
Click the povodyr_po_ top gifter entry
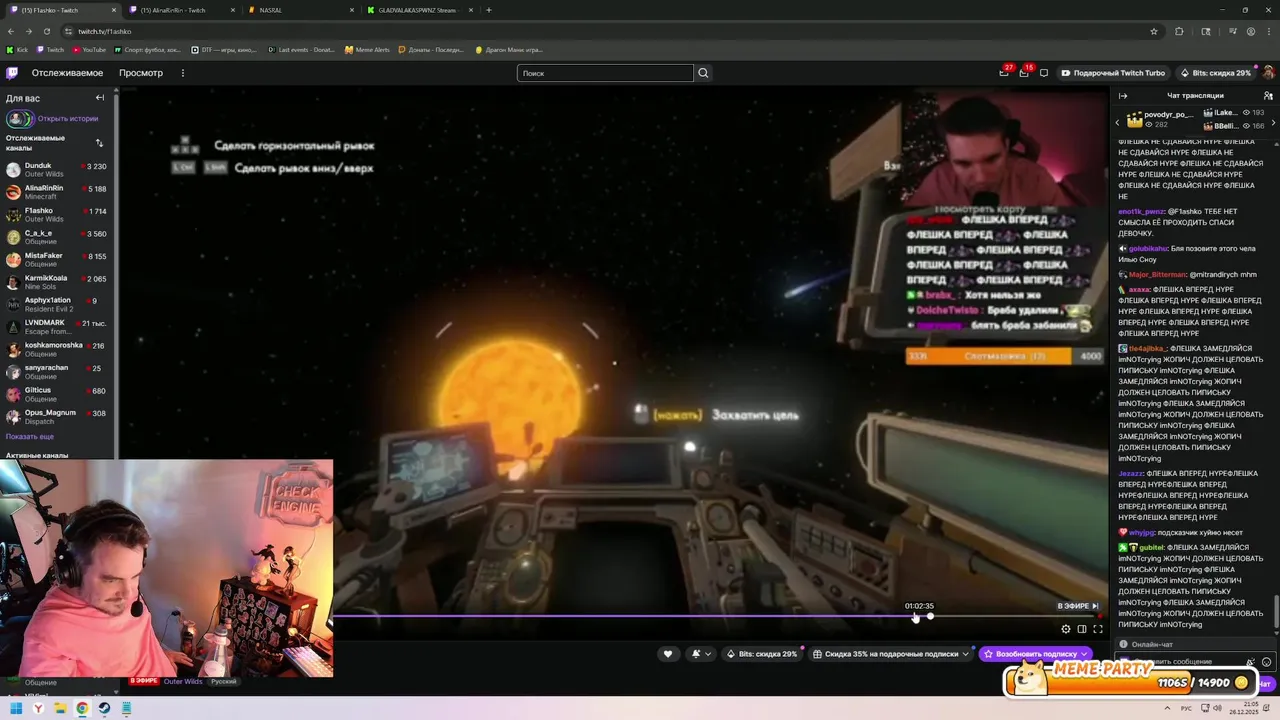pos(1160,119)
